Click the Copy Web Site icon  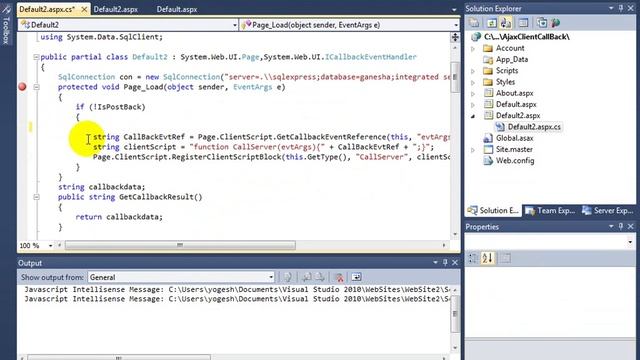pos(542,23)
